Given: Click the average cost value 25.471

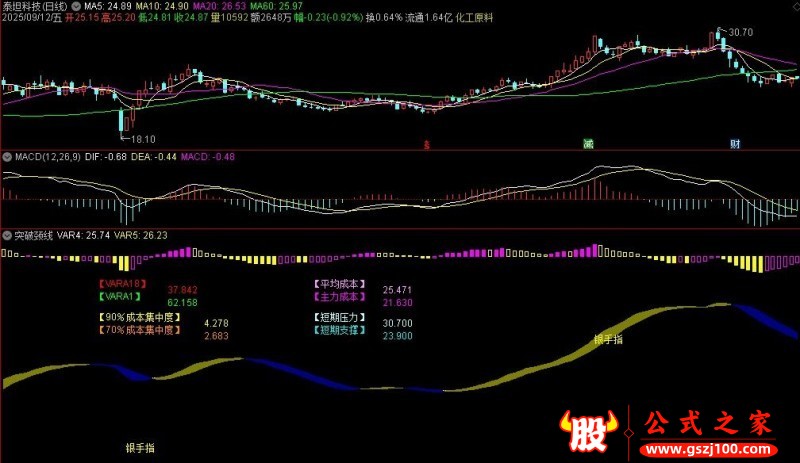Looking at the screenshot, I should pyautogui.click(x=397, y=290).
